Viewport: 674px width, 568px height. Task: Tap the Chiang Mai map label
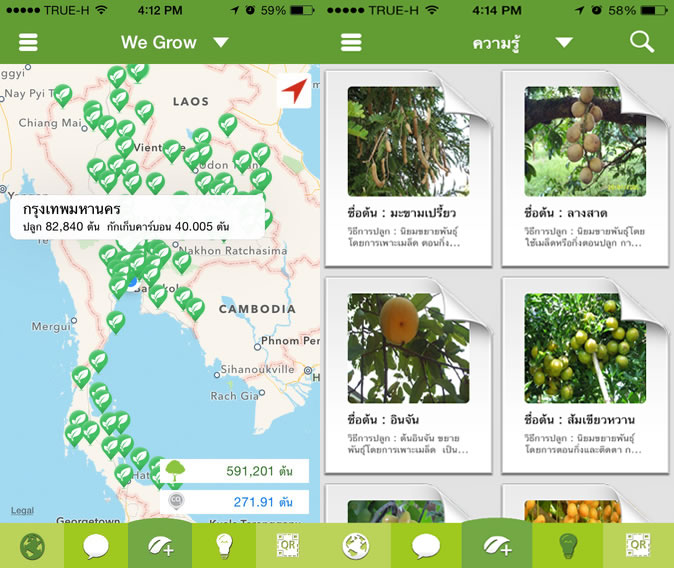coord(50,123)
